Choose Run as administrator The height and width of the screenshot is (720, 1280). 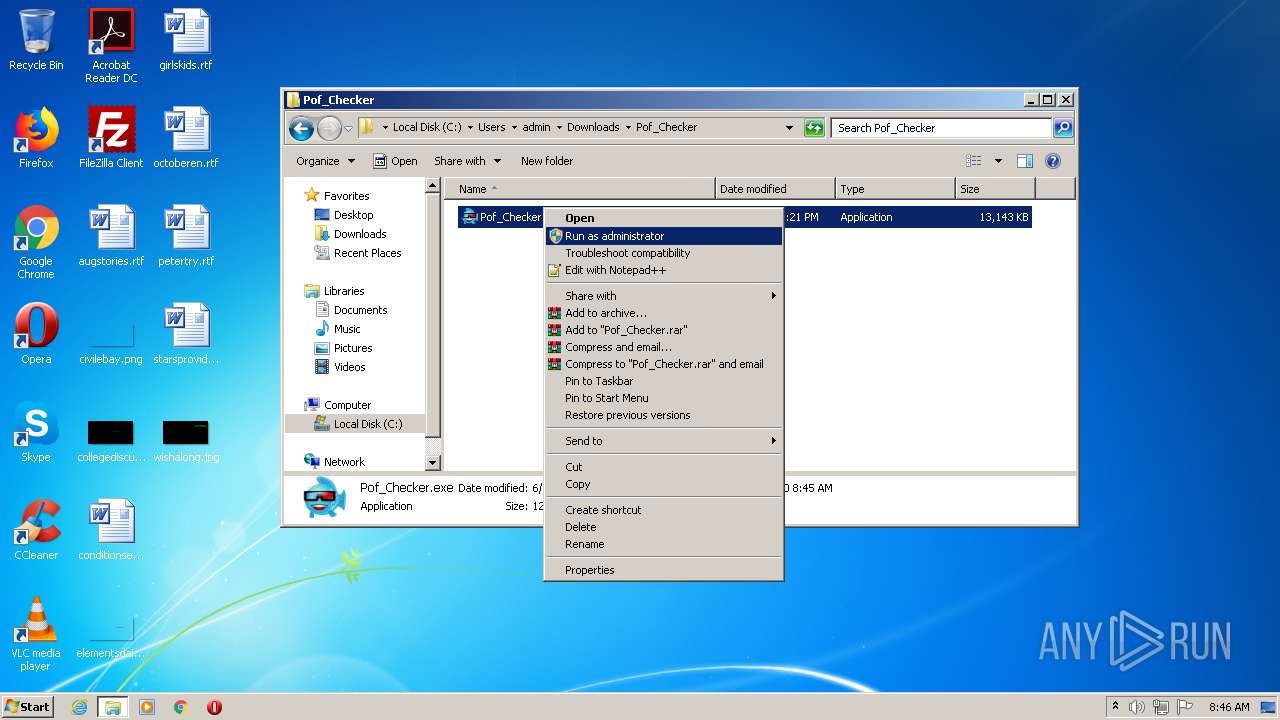664,236
